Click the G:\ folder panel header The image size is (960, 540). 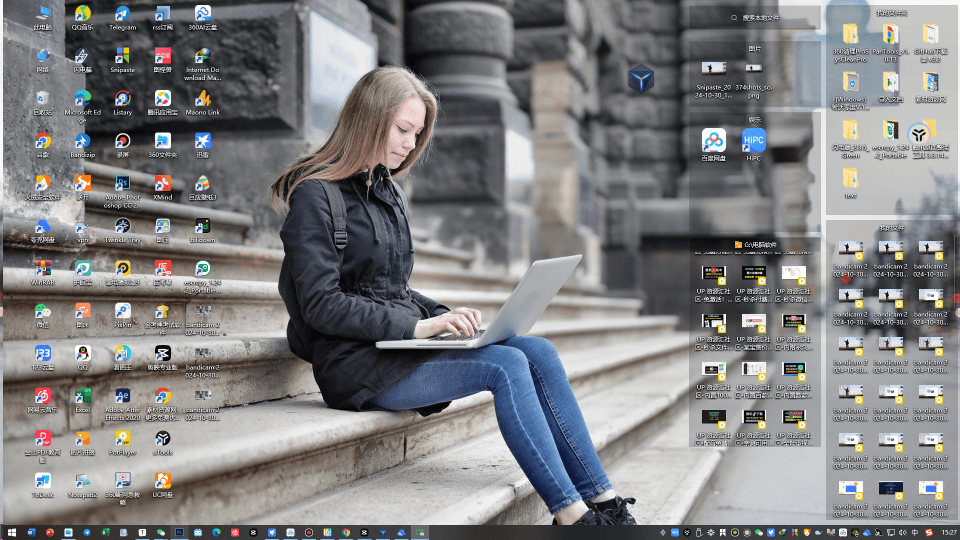tap(755, 244)
